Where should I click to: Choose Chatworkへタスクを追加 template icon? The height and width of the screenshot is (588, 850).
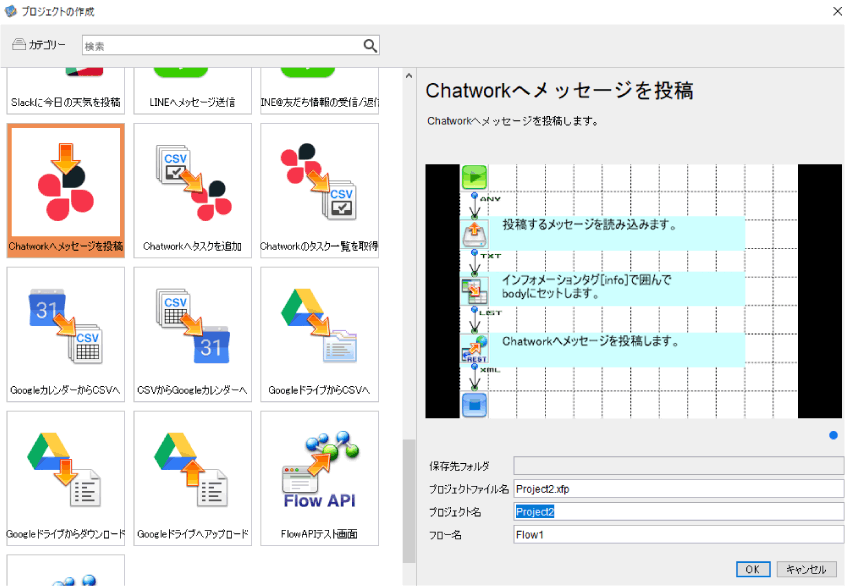pos(192,190)
